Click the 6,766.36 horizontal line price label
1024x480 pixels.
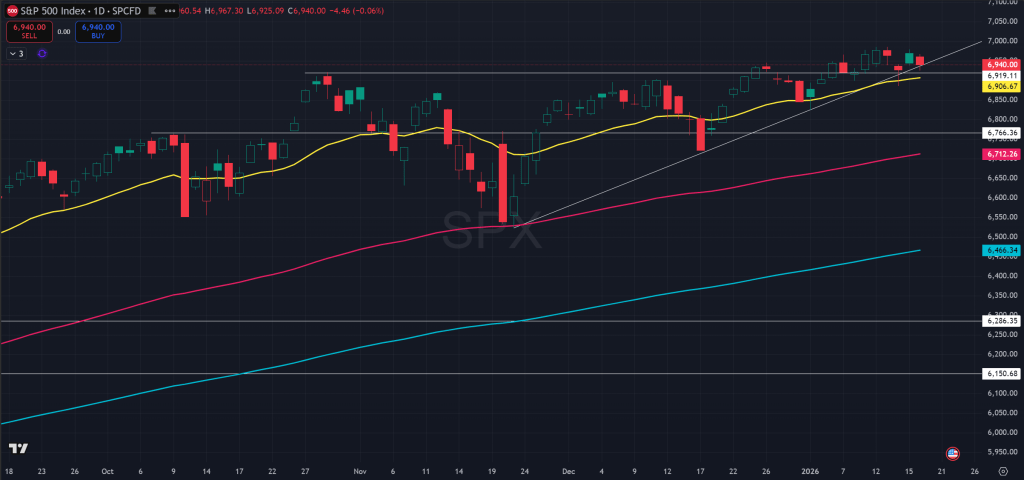(x=1001, y=133)
